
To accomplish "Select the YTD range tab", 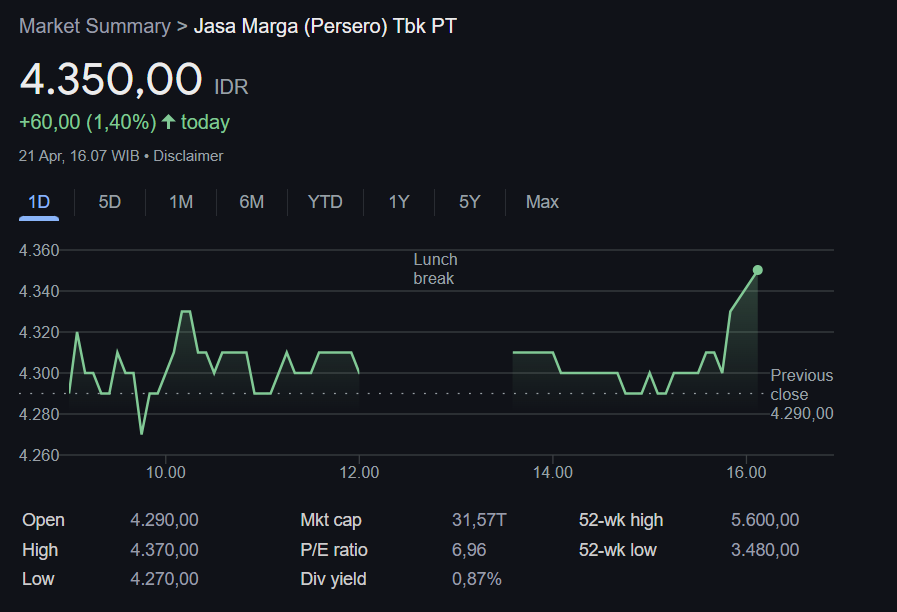I will pos(325,202).
